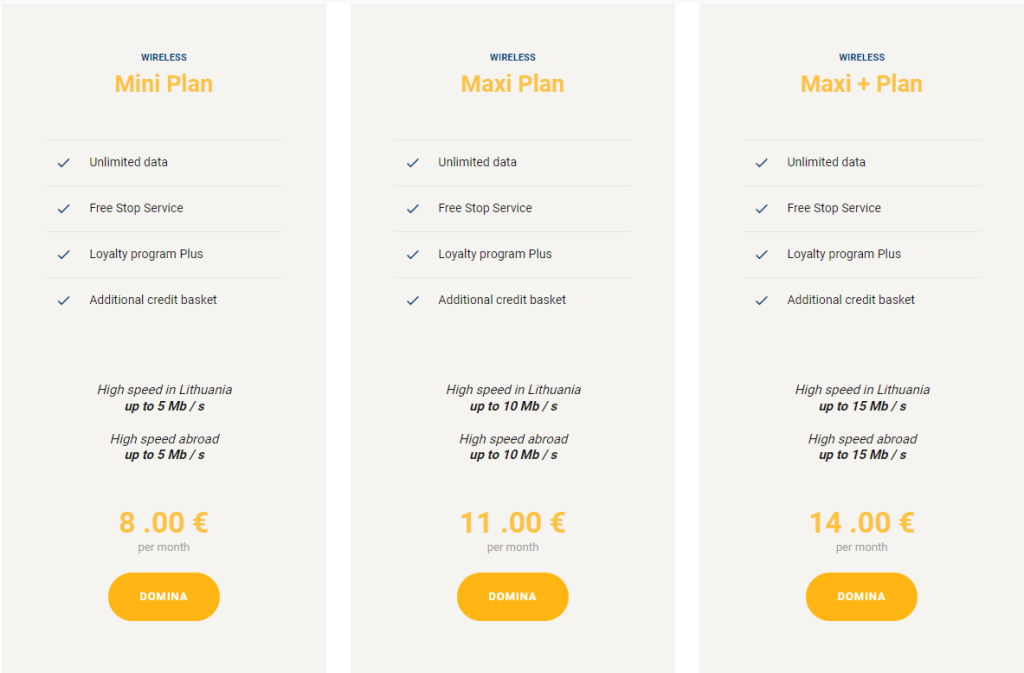Select the Maxi Plan DOMINA button

click(512, 596)
